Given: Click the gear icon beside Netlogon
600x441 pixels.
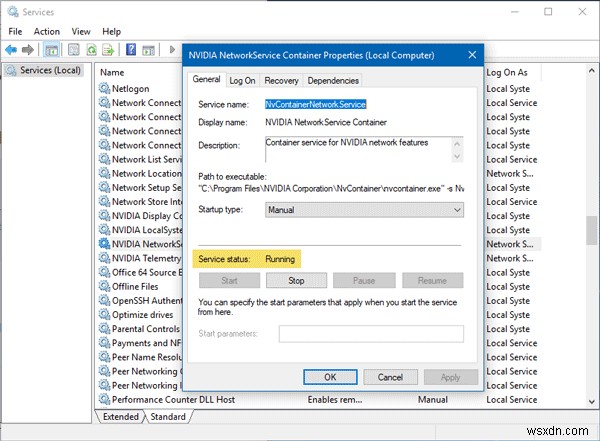Looking at the screenshot, I should tap(104, 88).
